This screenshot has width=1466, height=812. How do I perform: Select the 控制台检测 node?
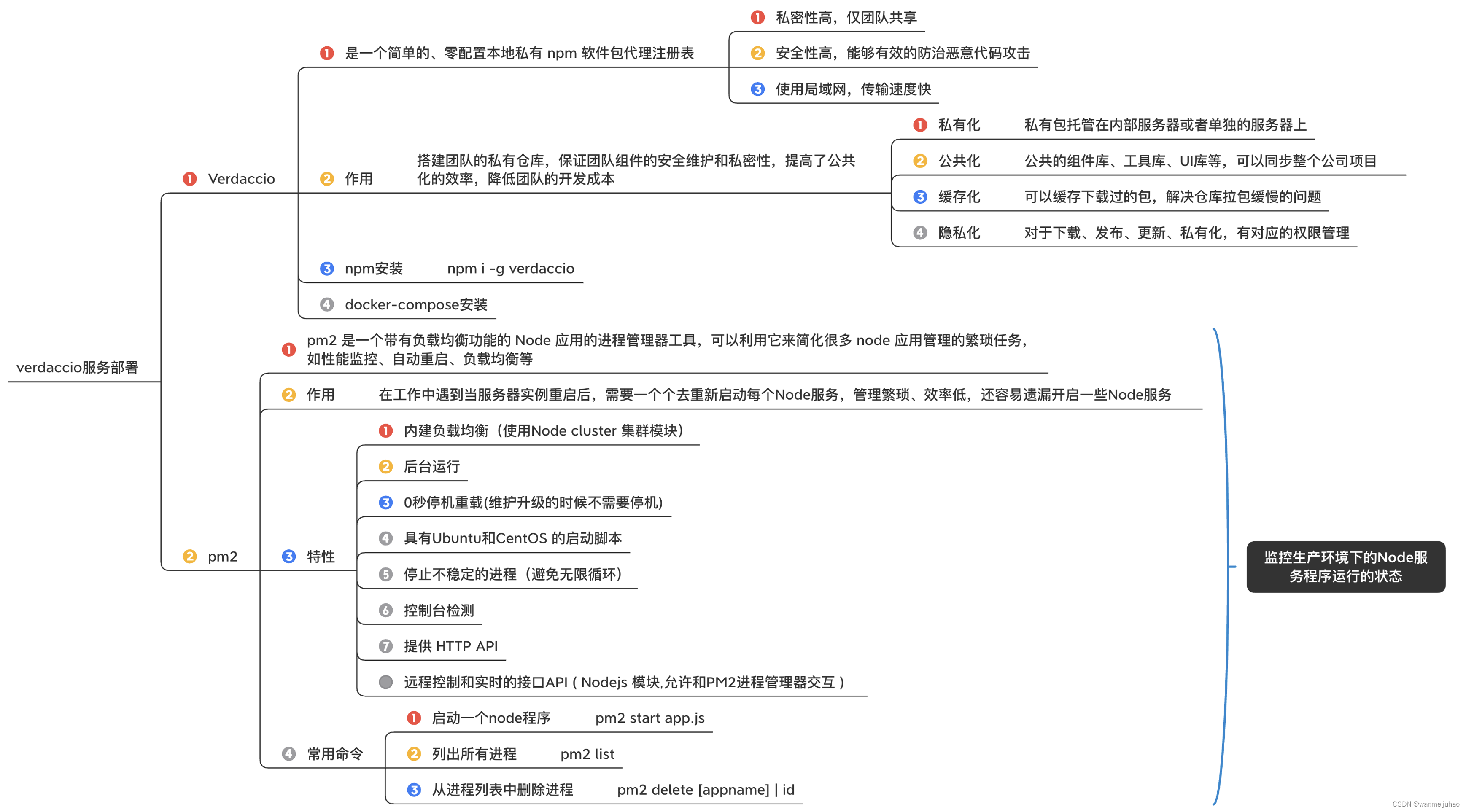(x=439, y=610)
